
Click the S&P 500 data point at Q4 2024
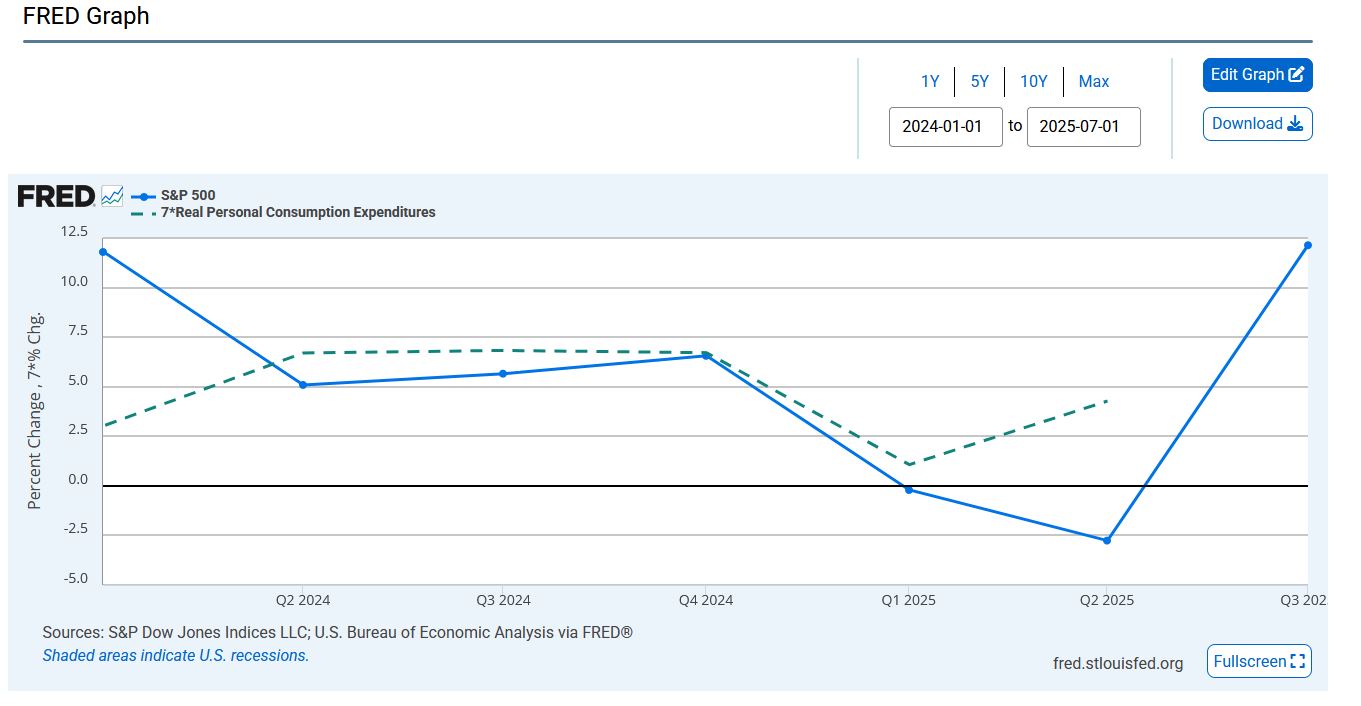(x=706, y=355)
